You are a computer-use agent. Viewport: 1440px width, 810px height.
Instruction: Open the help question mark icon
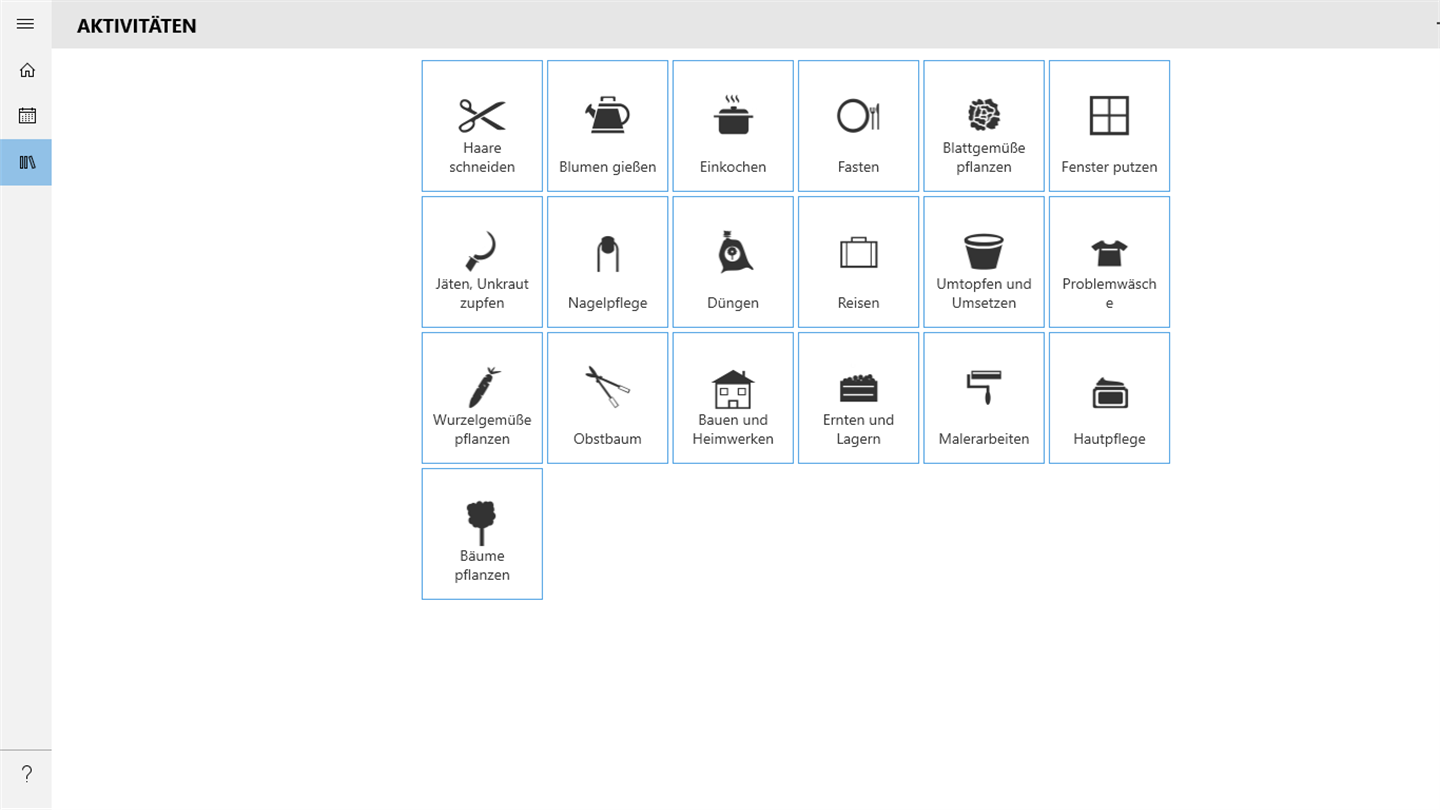tap(26, 774)
